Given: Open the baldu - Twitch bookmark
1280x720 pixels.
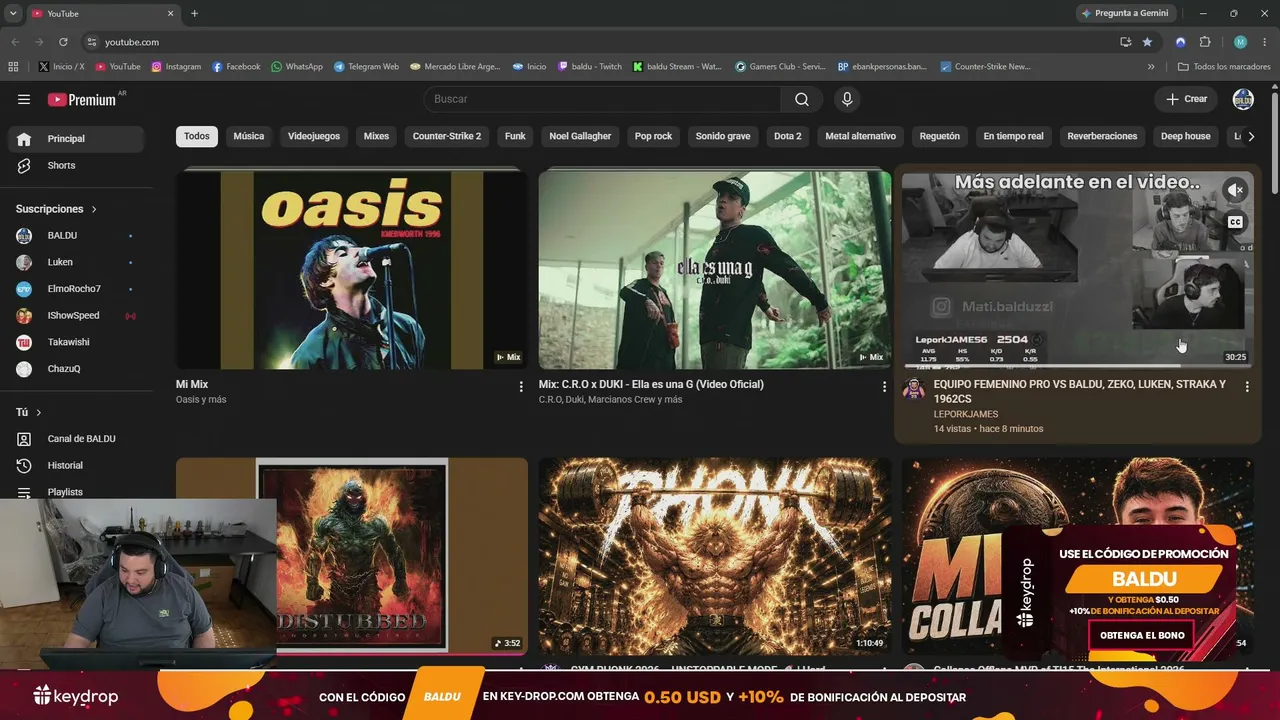Looking at the screenshot, I should point(590,67).
